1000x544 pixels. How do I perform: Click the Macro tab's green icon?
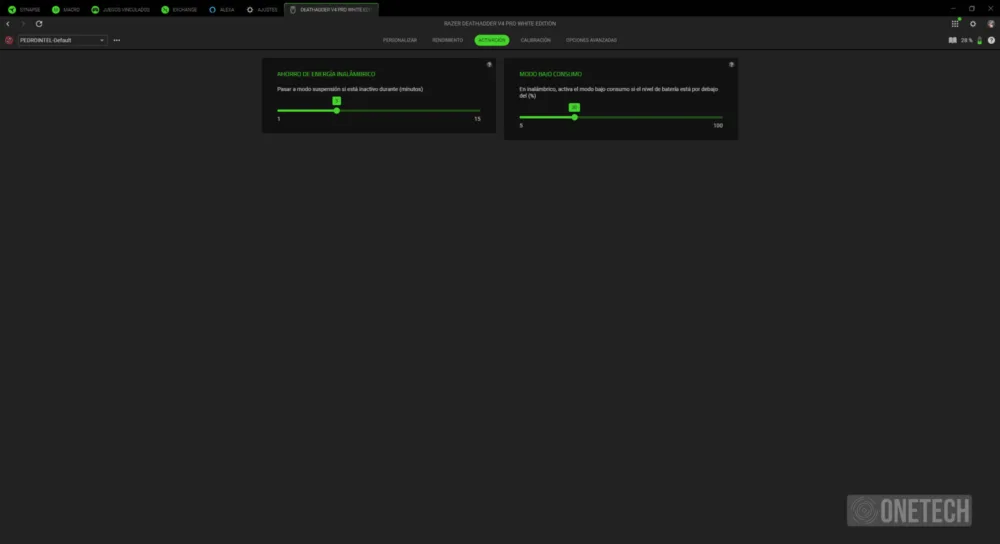[x=55, y=10]
